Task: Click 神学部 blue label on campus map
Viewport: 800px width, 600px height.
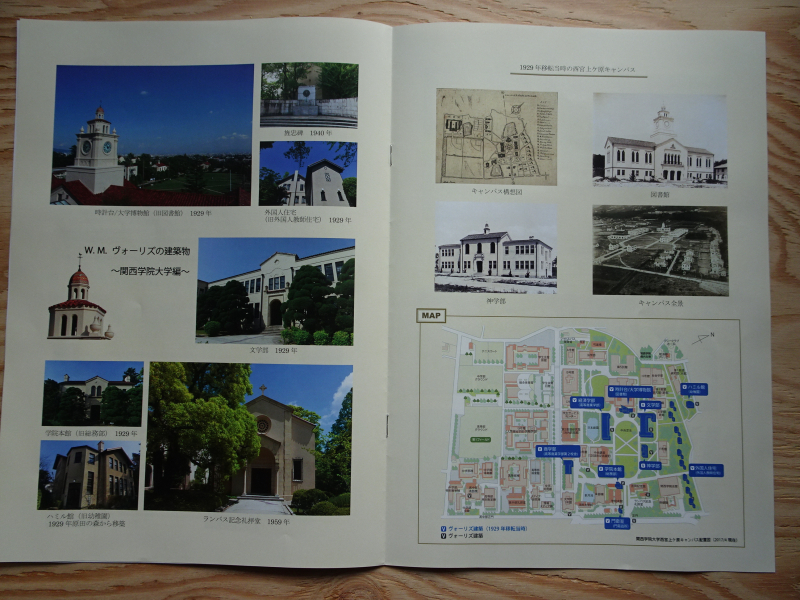Action: click(650, 466)
